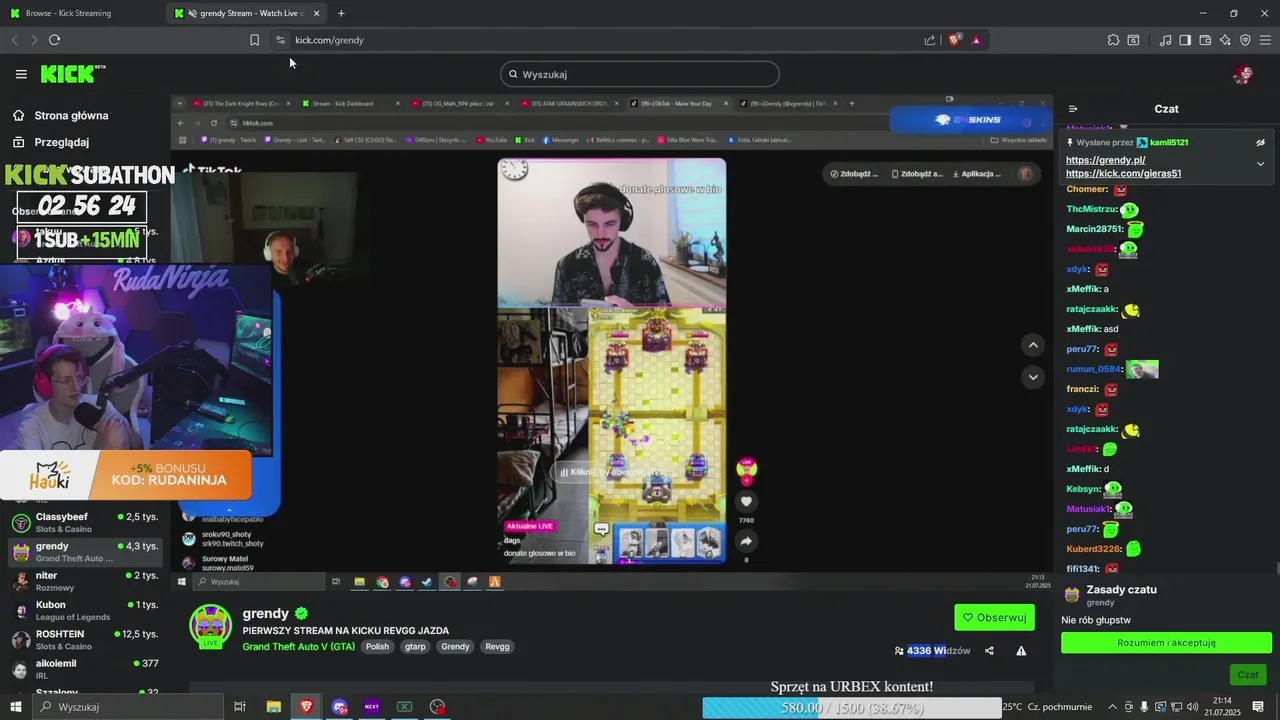Open user profile avatar
The width and height of the screenshot is (1280, 720).
pyautogui.click(x=1243, y=74)
